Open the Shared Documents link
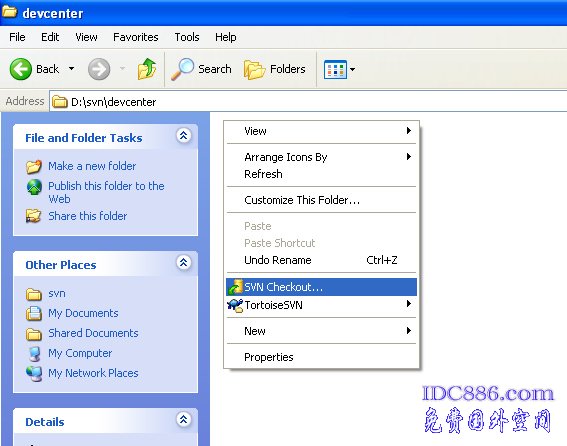This screenshot has width=567, height=446. pos(93,333)
